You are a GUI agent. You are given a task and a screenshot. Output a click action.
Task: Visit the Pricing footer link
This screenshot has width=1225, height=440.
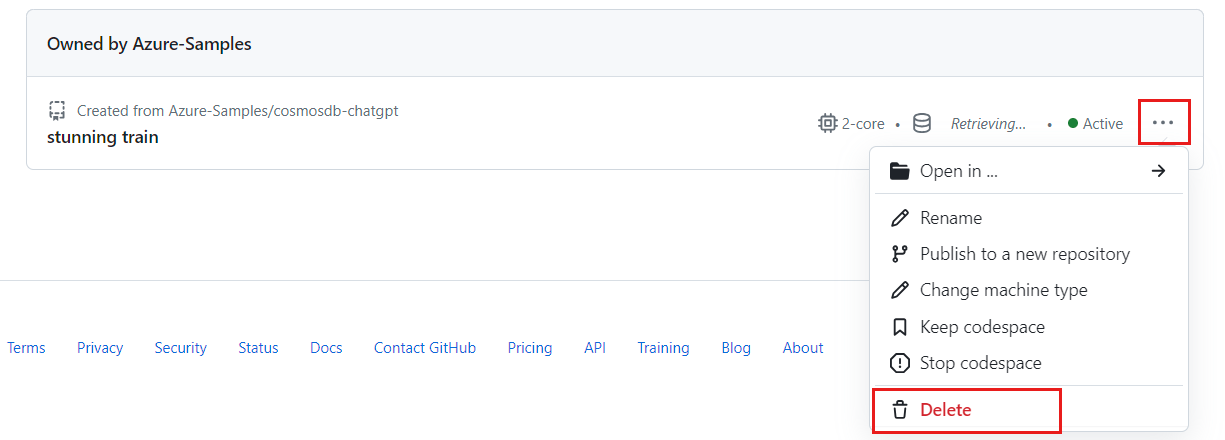(530, 348)
